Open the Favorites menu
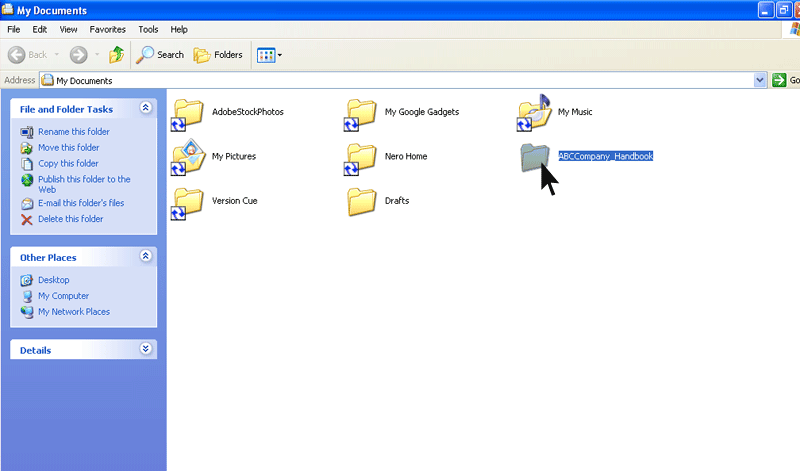The image size is (800, 471). pos(108,30)
